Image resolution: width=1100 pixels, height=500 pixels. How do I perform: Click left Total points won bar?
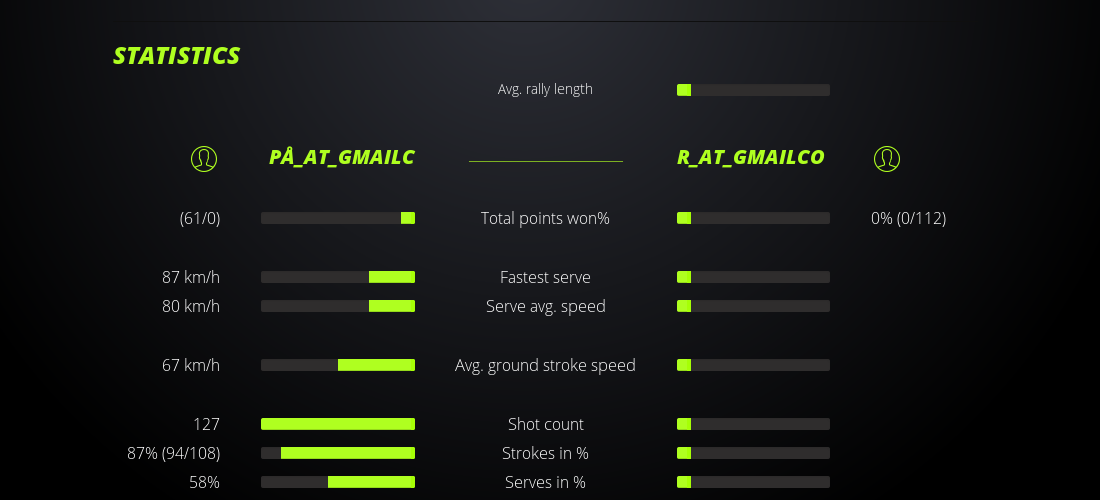point(338,218)
